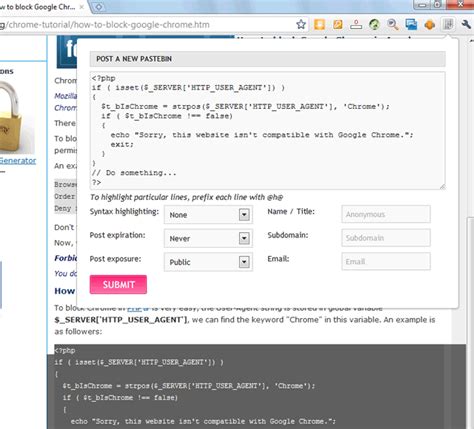Click the 'as followers:' text on page
Screen dimensions: 474x429
[78, 332]
